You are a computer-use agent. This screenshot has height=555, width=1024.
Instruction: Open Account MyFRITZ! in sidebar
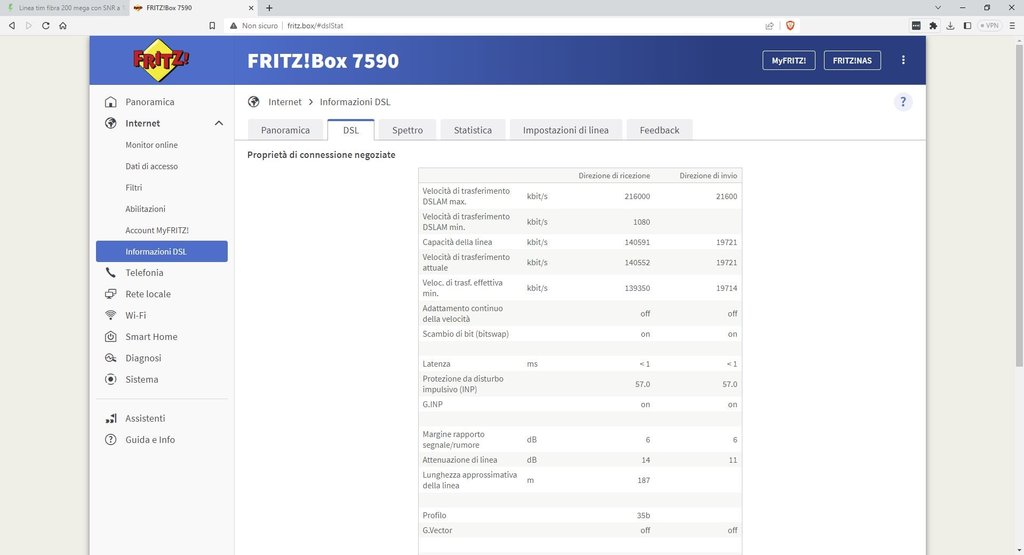pyautogui.click(x=157, y=230)
